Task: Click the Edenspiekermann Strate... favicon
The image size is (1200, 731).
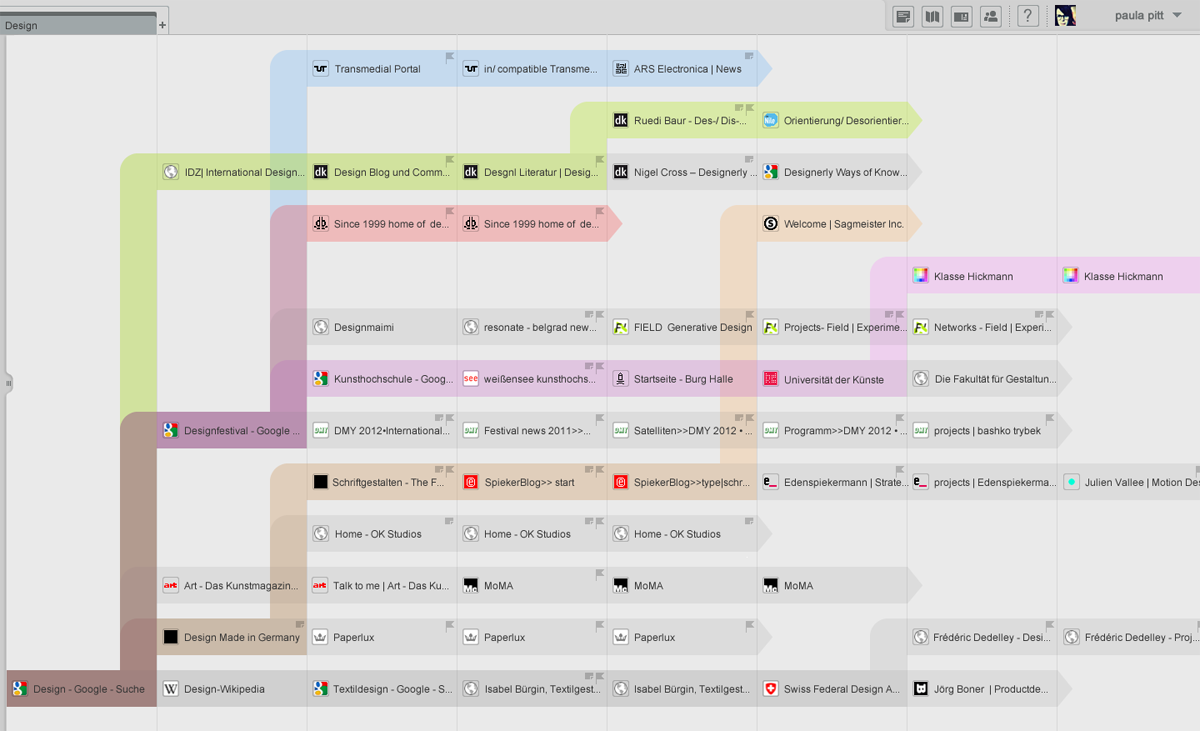Action: pos(770,482)
